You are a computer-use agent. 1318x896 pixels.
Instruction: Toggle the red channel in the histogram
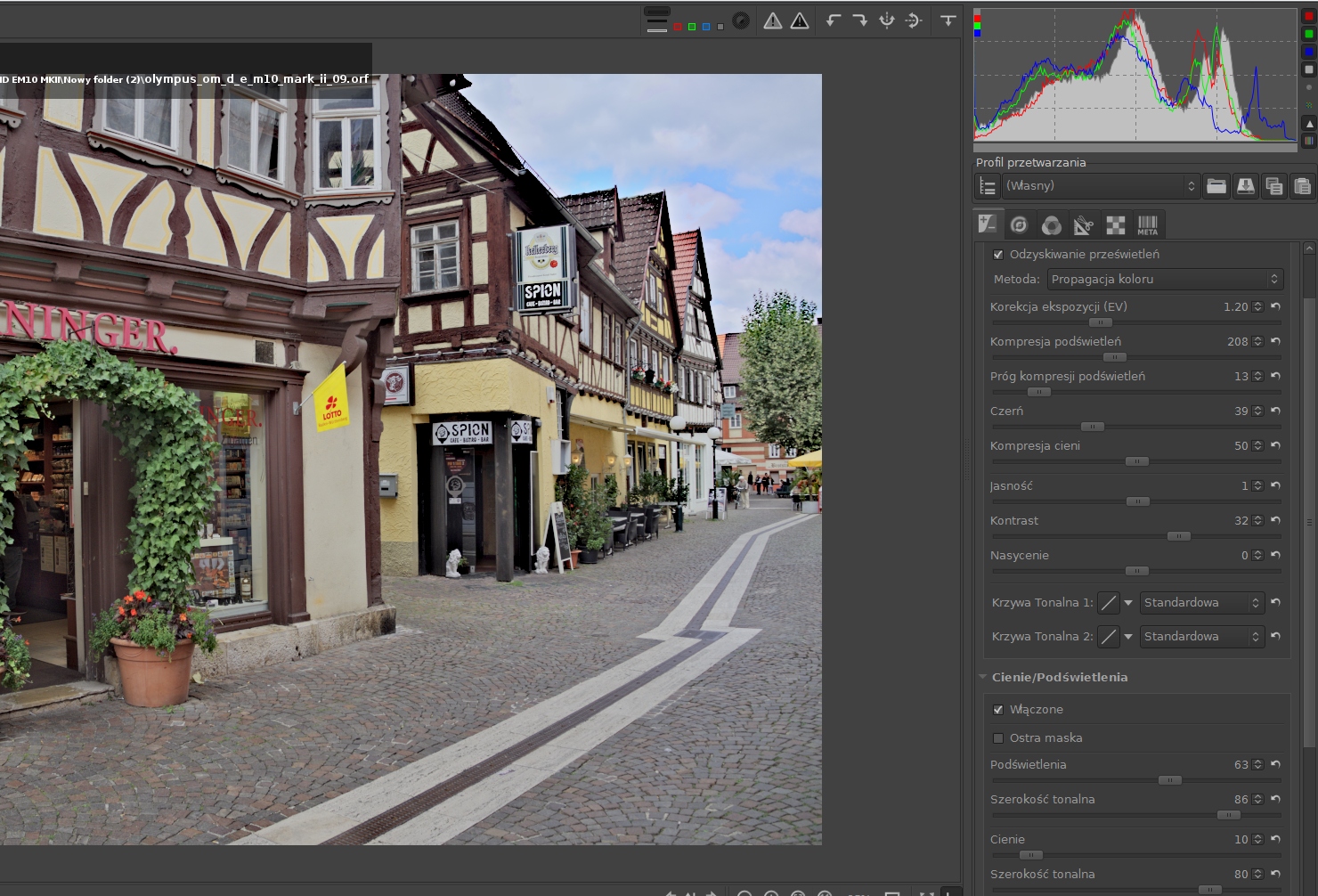[x=1308, y=16]
